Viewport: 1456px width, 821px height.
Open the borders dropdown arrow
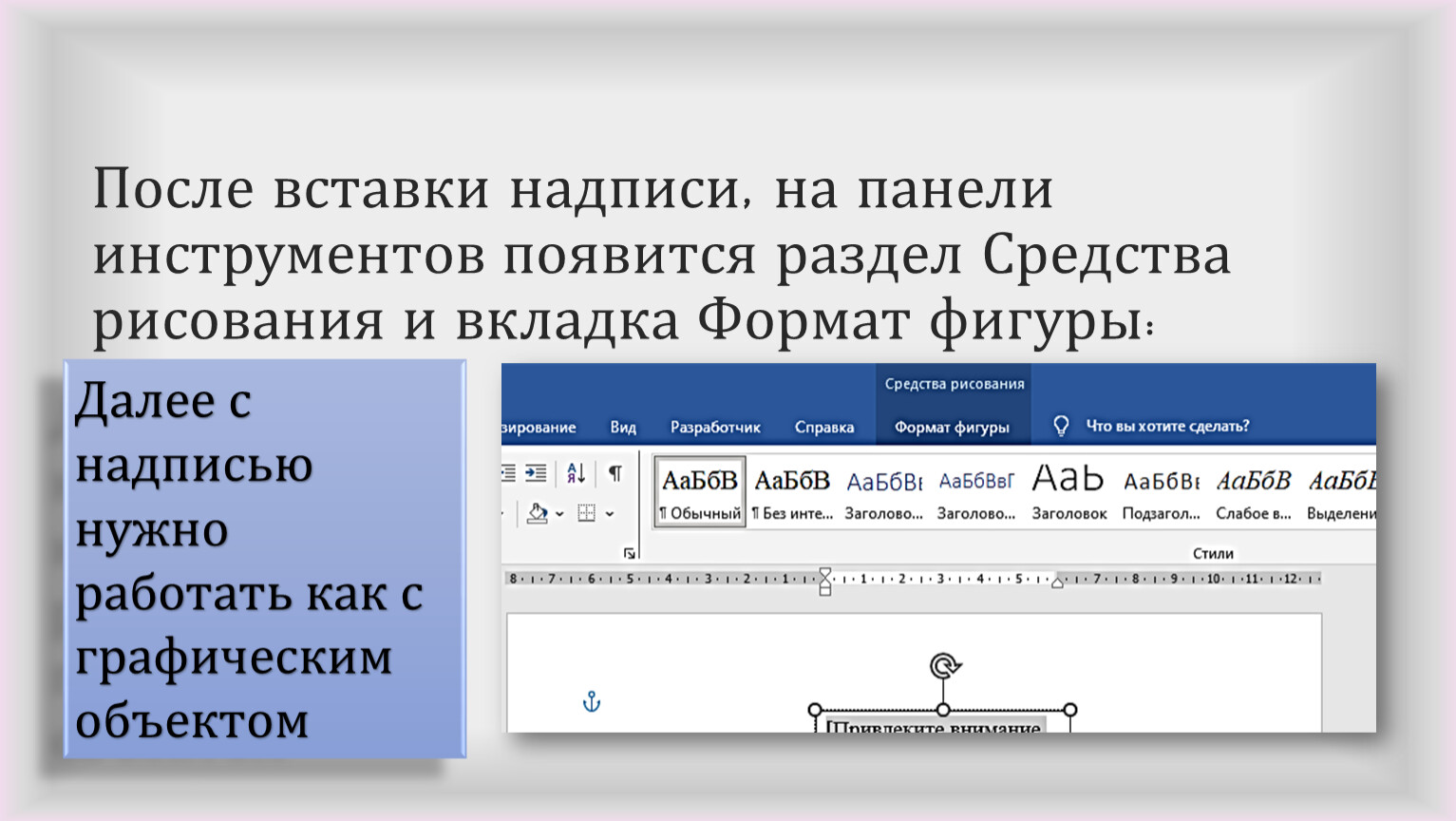click(610, 514)
